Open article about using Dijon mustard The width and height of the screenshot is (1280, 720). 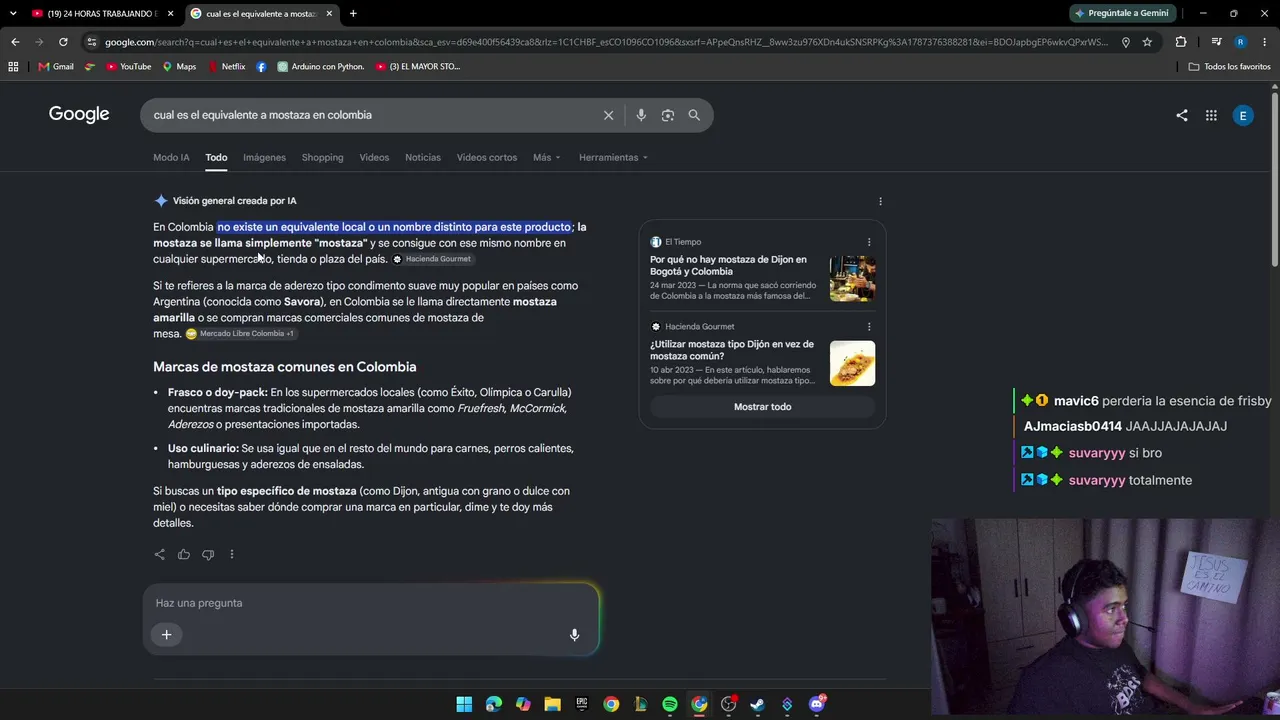(x=732, y=350)
